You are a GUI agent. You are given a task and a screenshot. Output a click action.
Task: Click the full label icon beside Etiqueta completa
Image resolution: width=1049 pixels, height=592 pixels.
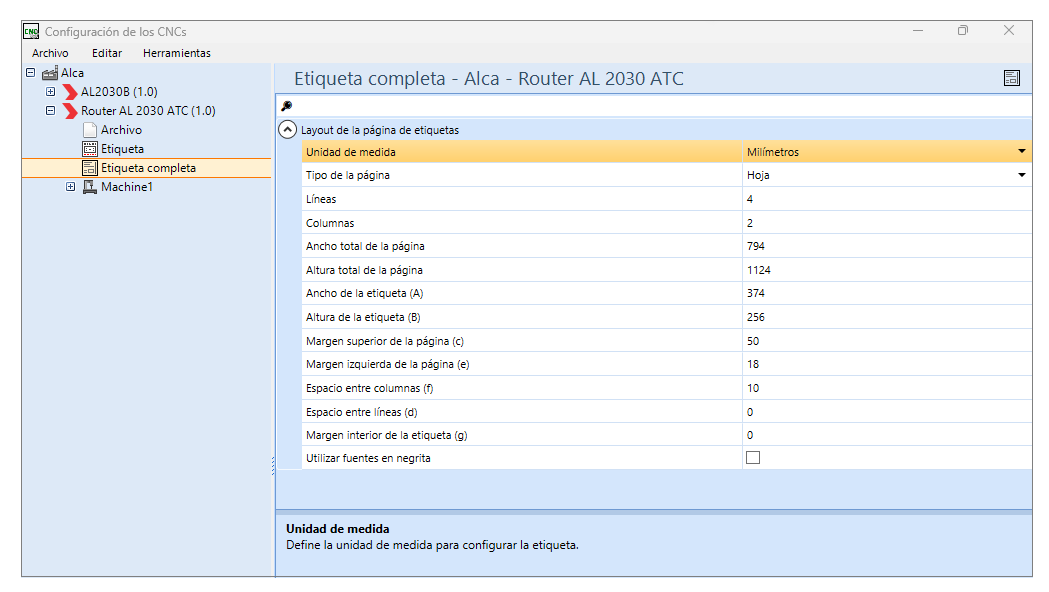[90, 168]
